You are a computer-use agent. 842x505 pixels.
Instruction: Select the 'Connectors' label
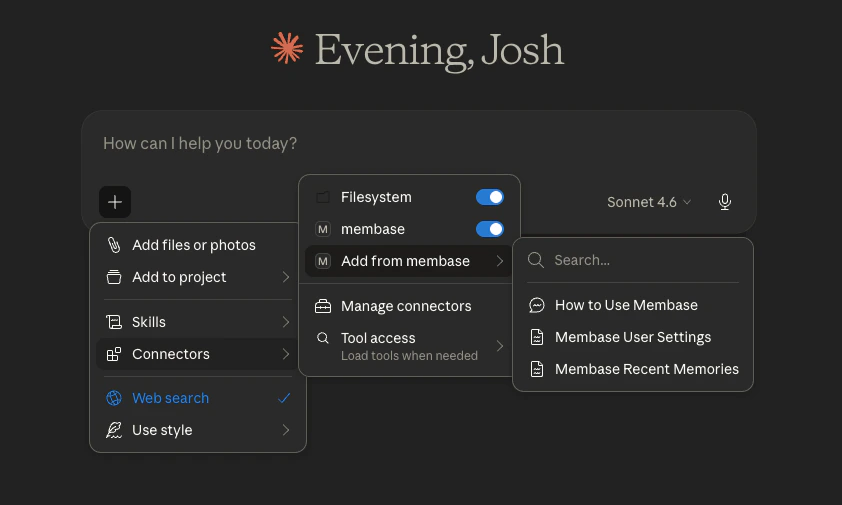171,354
